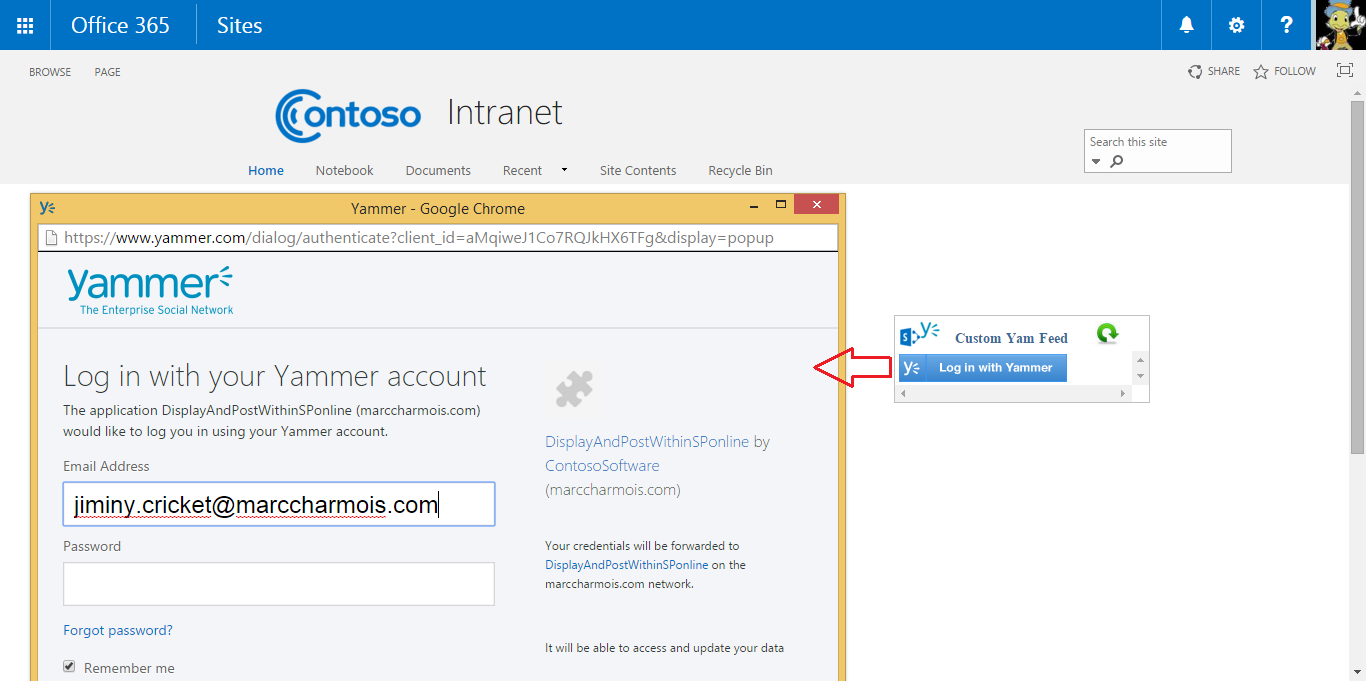
Task: Open Notebook navigation link
Action: pos(345,170)
